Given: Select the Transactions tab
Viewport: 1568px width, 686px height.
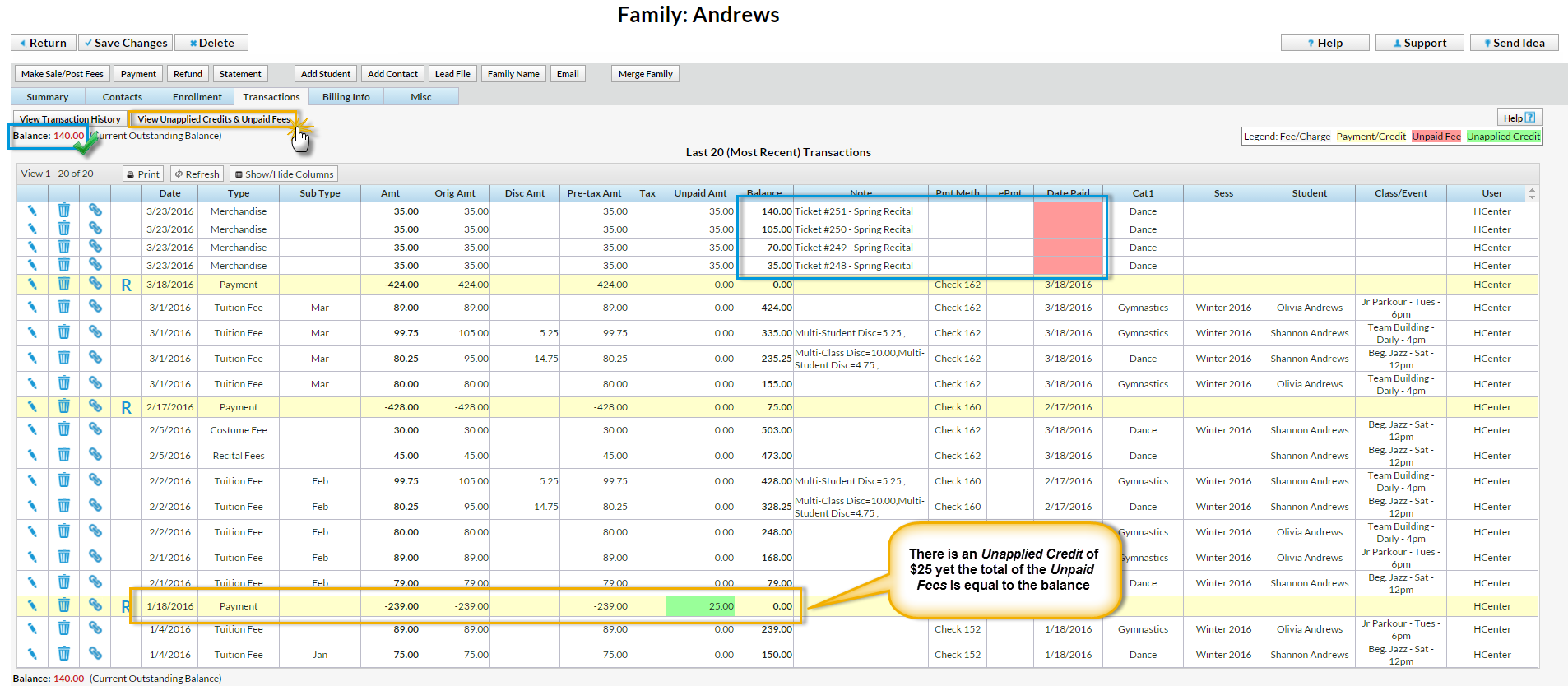Looking at the screenshot, I should click(271, 97).
